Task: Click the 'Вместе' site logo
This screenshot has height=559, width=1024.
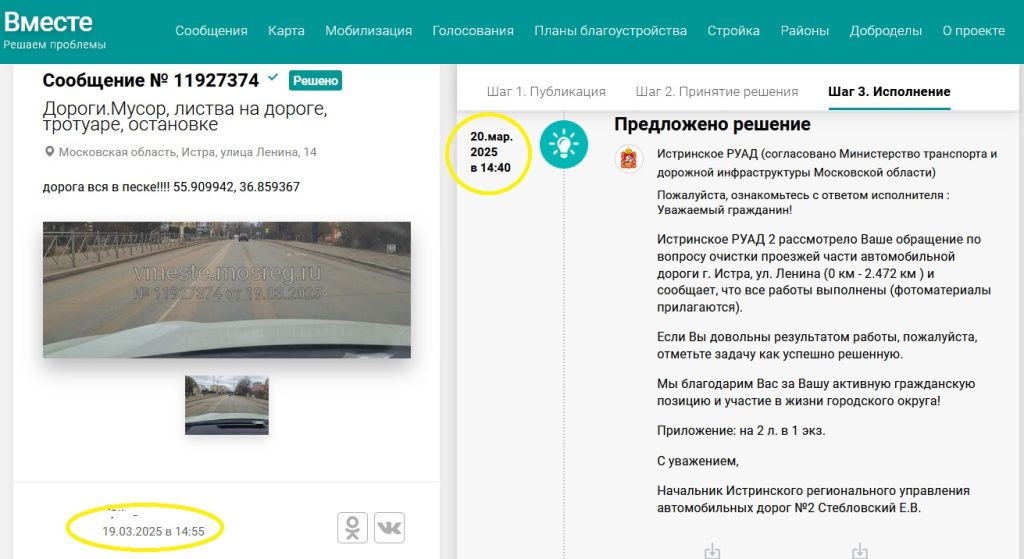Action: click(48, 22)
